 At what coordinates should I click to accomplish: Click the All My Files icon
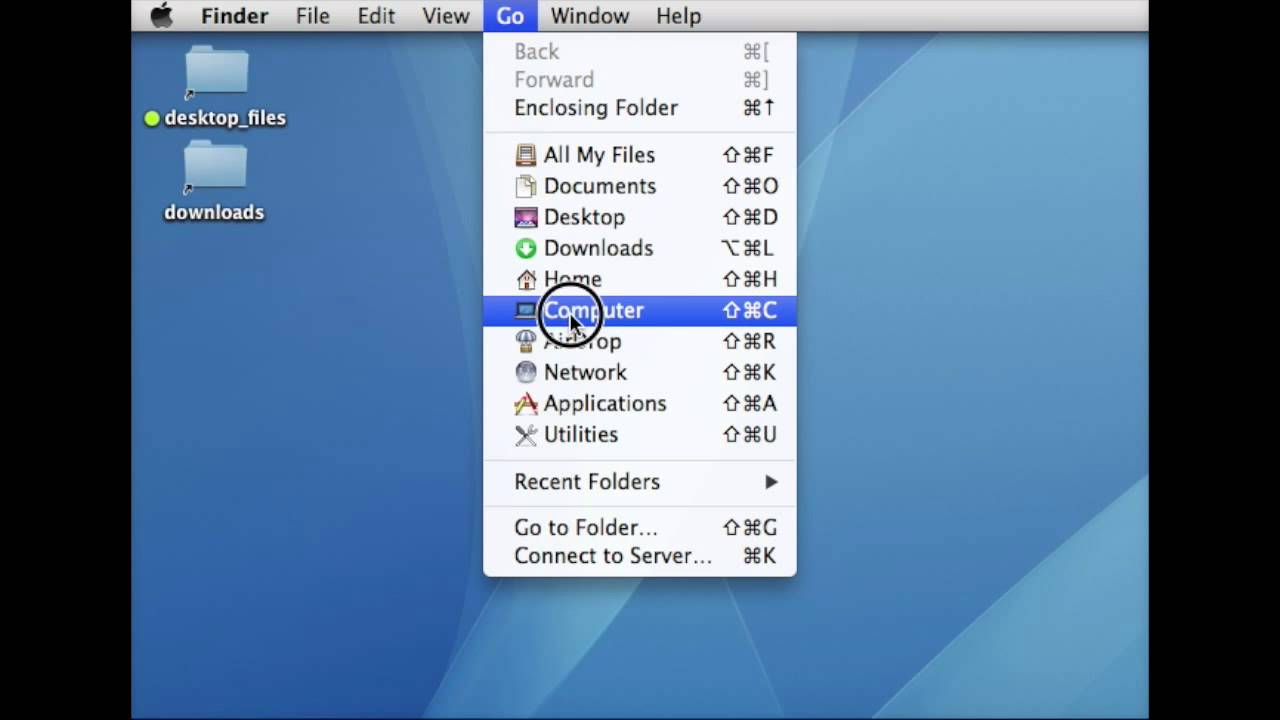526,155
